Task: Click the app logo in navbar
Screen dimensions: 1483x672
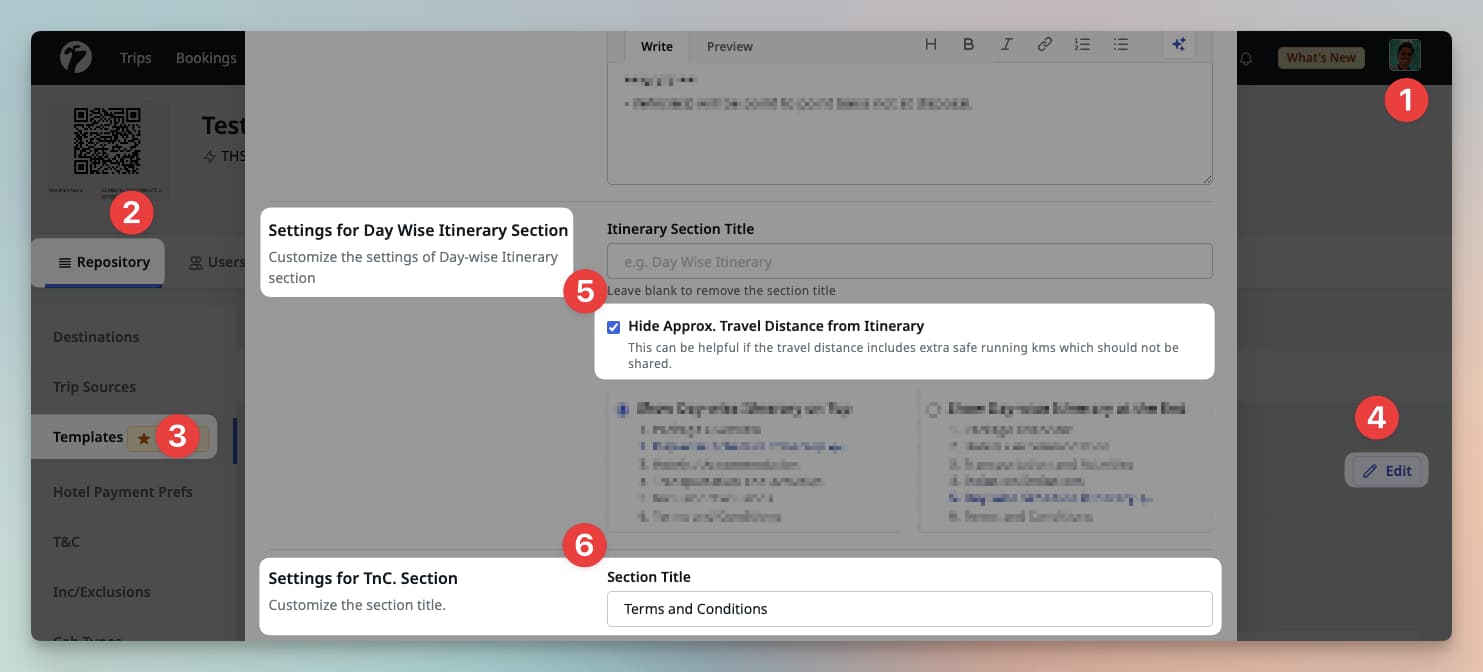Action: click(x=76, y=57)
